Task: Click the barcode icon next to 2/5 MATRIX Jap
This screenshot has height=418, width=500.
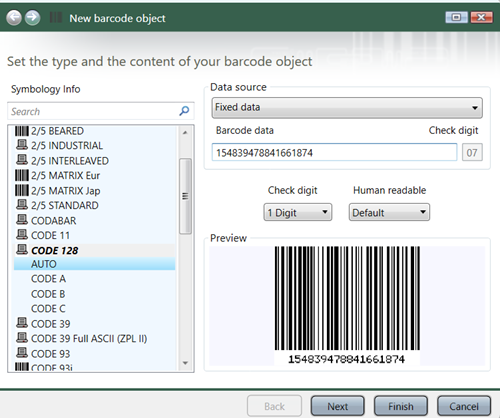Action: pos(22,190)
